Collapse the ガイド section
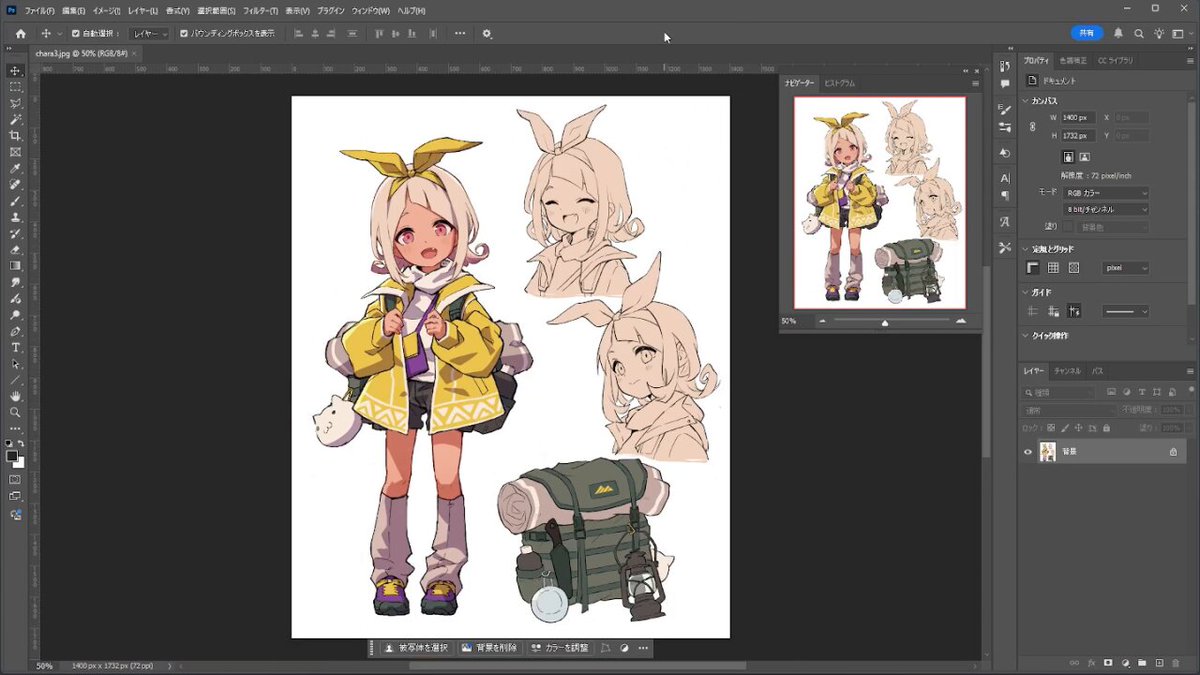This screenshot has height=675, width=1200. [1025, 292]
